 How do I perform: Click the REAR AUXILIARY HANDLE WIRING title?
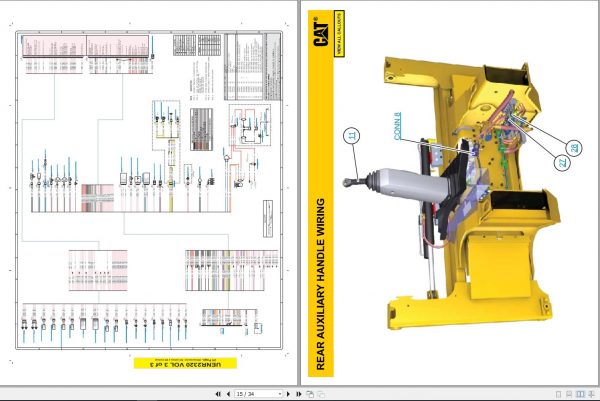321,284
